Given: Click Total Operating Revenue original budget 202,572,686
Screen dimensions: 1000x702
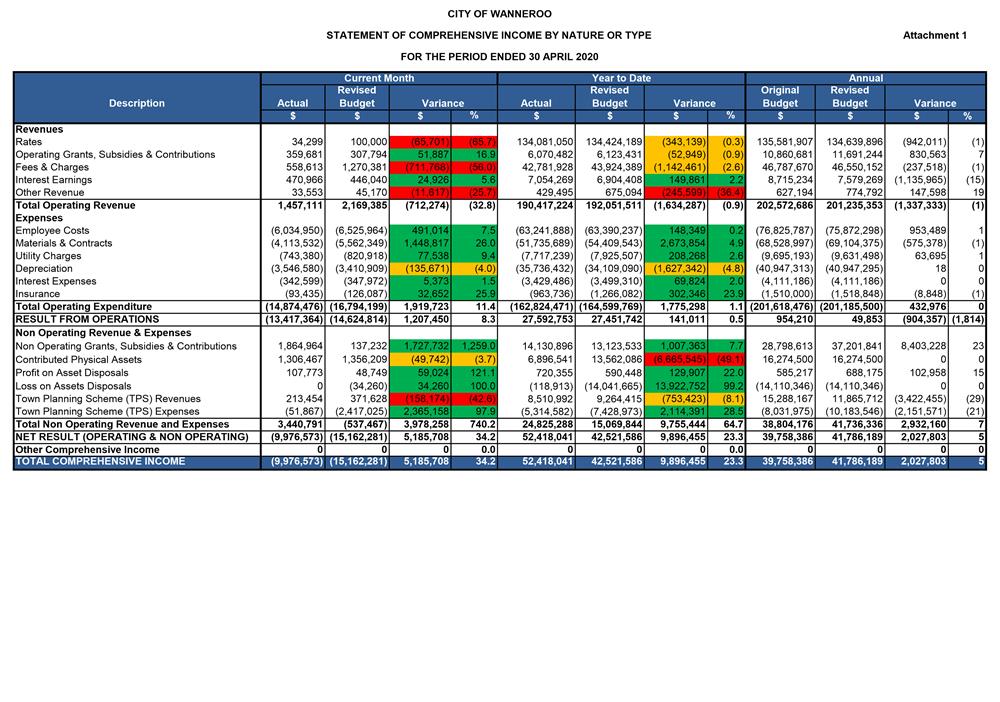Looking at the screenshot, I should pyautogui.click(x=784, y=205).
